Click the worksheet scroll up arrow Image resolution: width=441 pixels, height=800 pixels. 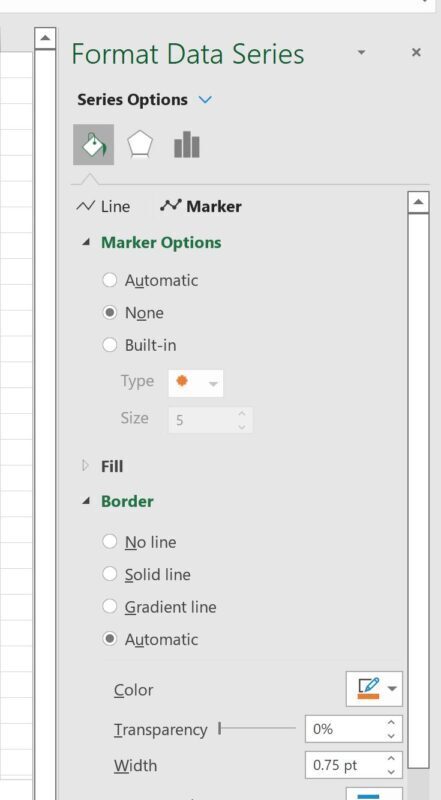click(45, 38)
